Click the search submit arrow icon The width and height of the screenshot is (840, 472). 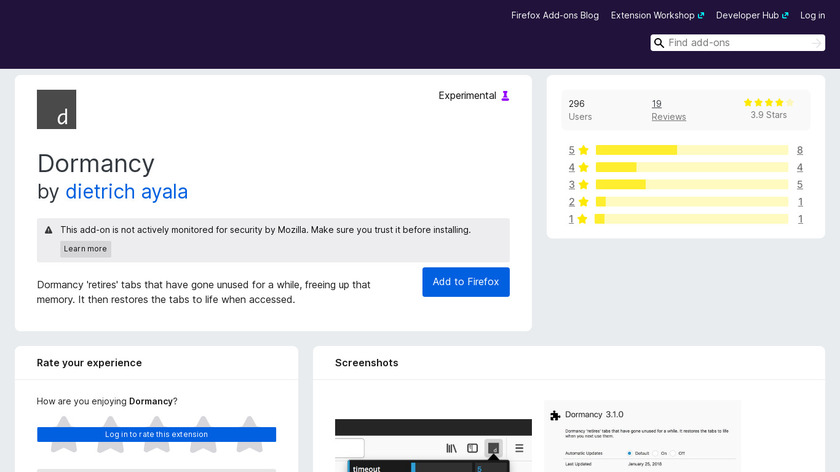(x=817, y=43)
